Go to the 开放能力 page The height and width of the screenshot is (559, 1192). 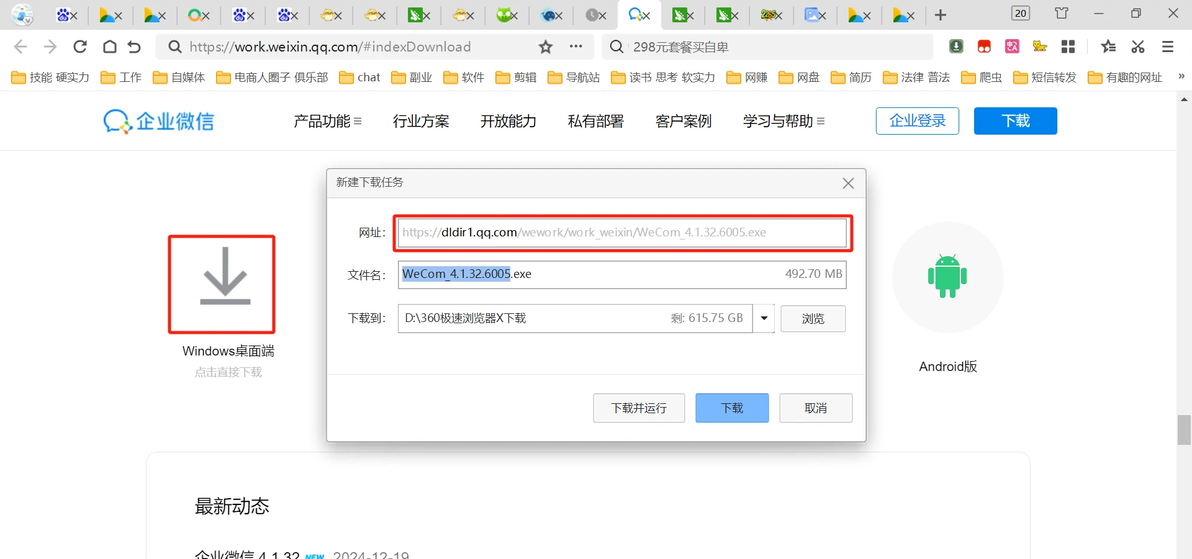click(x=509, y=121)
